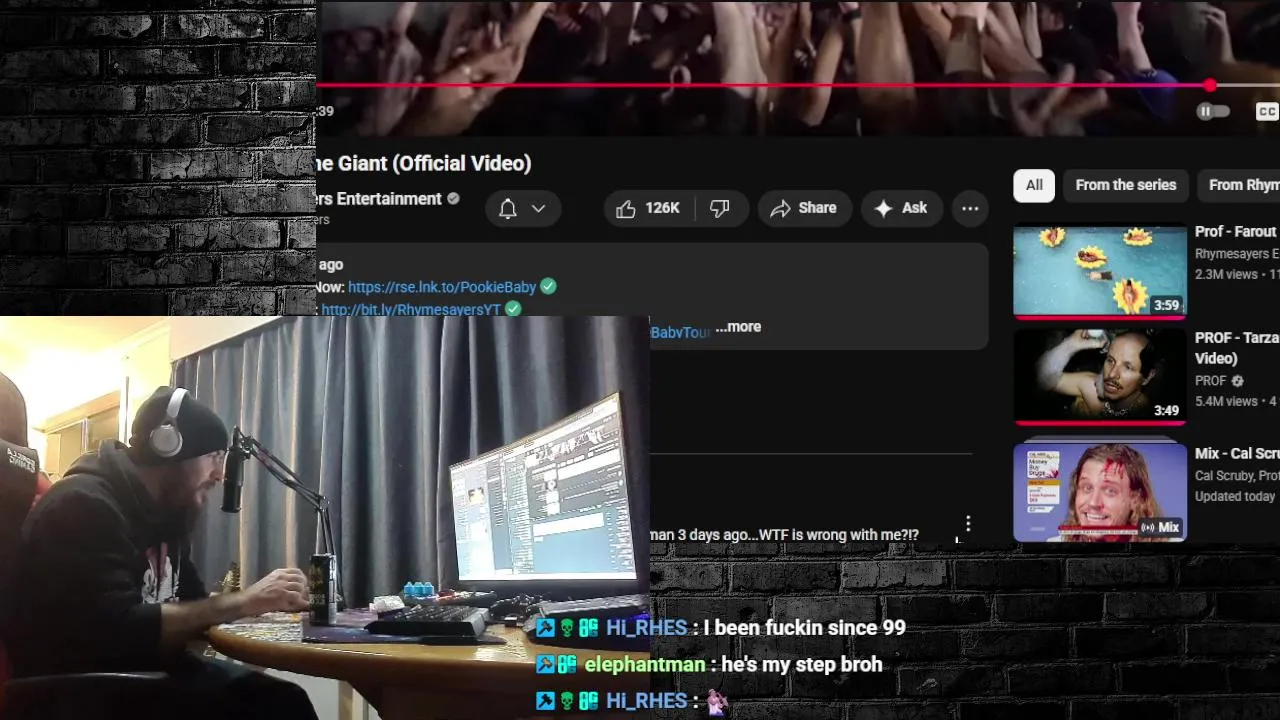Click the green checkmark after PookieBaby link
The image size is (1280, 720).
pos(548,287)
